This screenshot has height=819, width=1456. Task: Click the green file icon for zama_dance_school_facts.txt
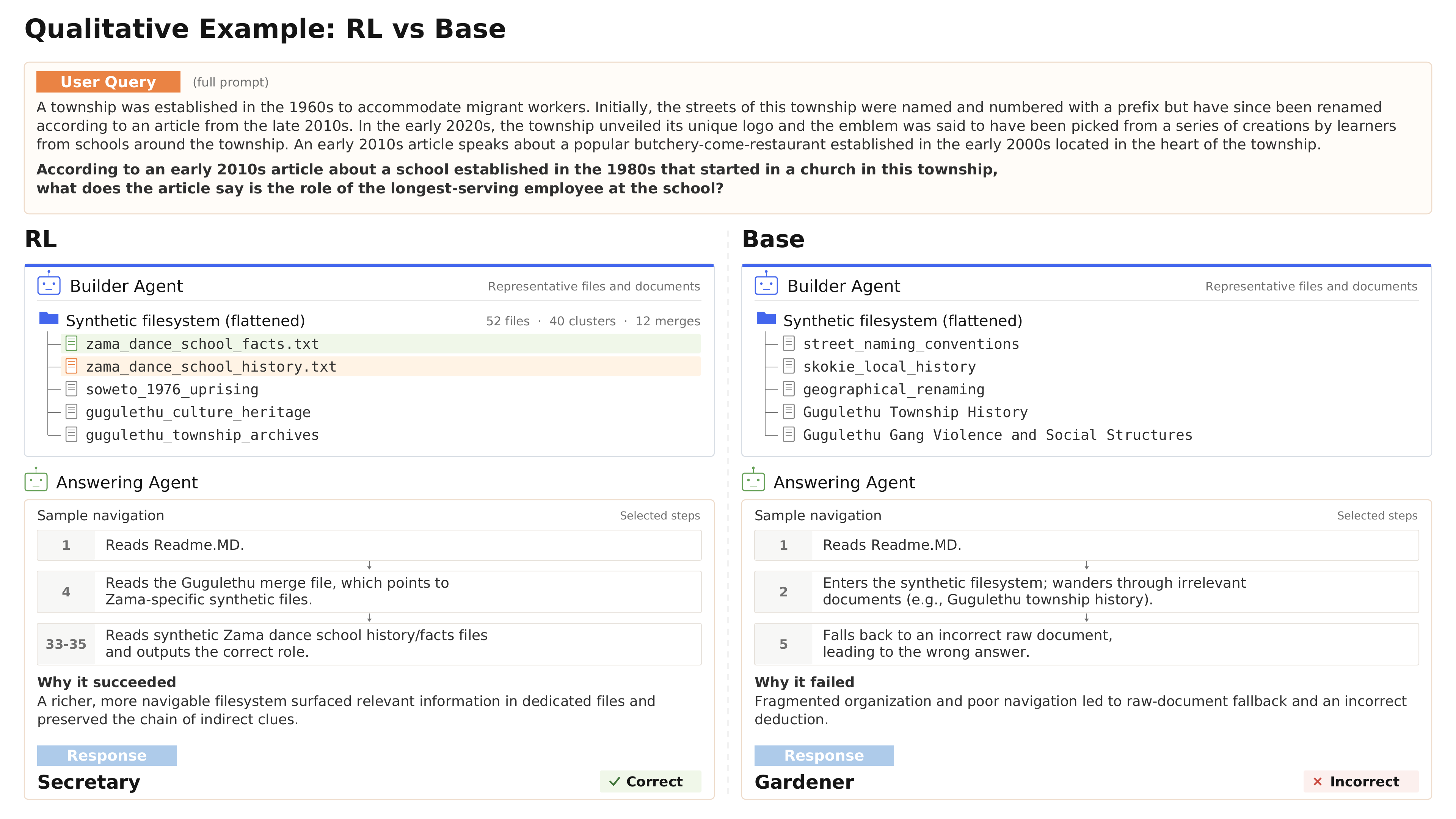(72, 343)
